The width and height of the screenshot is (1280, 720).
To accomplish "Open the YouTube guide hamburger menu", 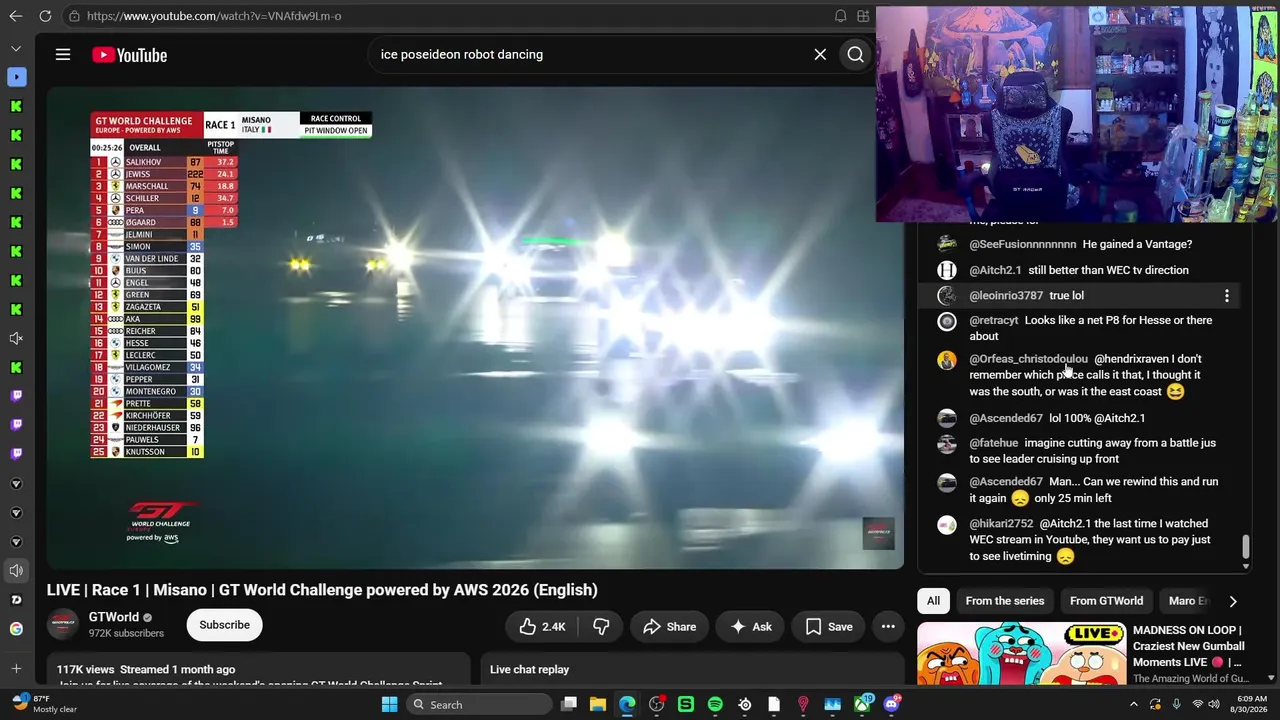I will 63,54.
